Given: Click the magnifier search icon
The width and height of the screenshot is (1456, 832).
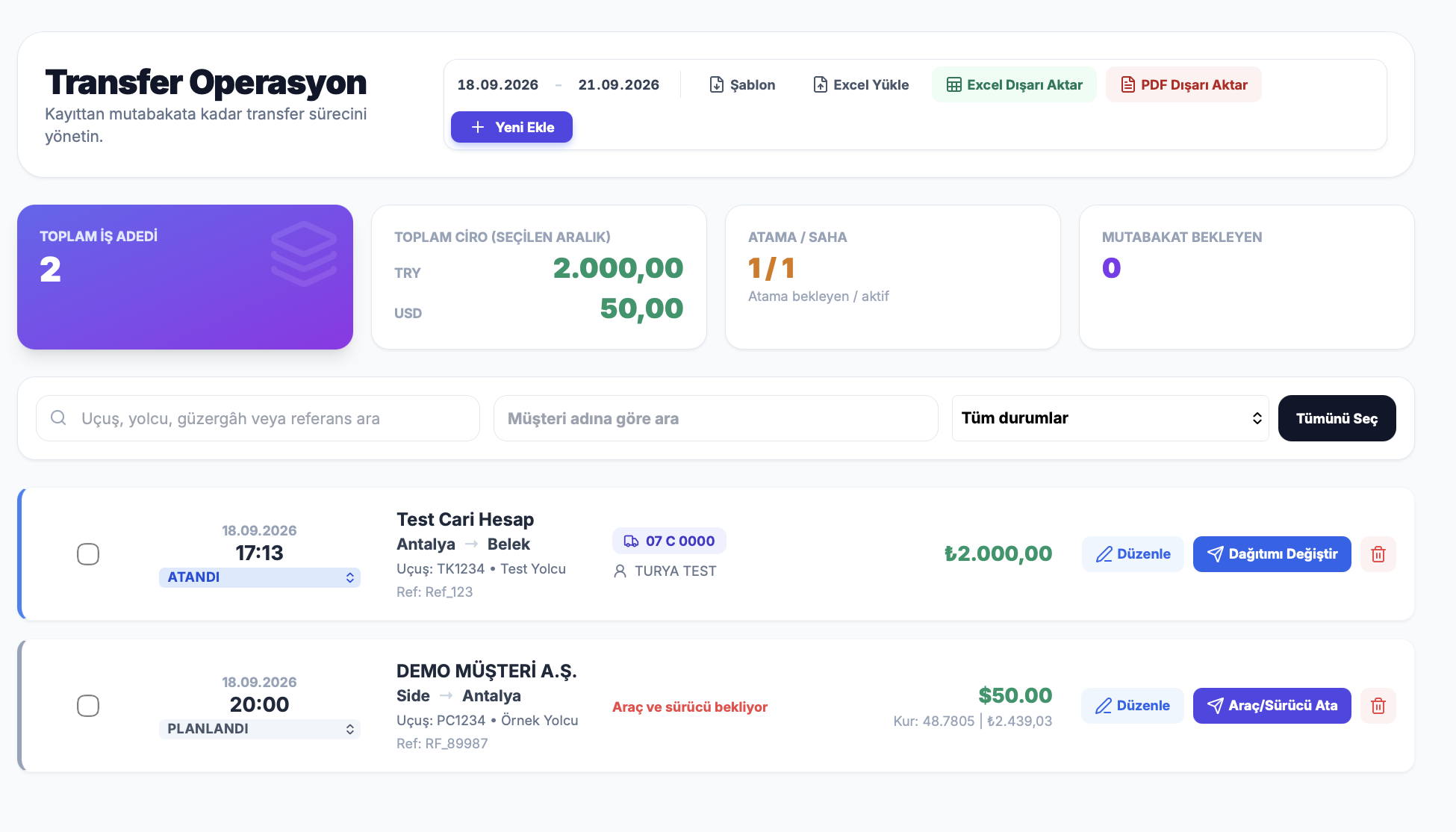Looking at the screenshot, I should [58, 417].
